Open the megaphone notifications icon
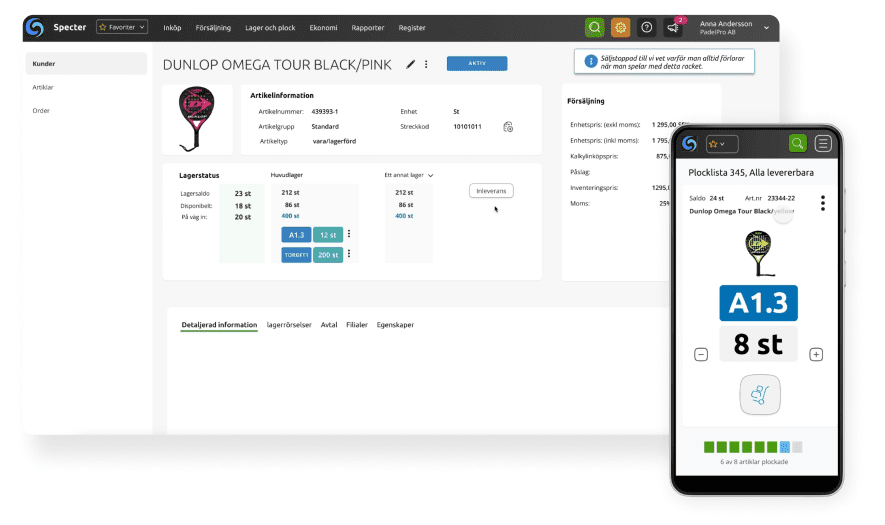The width and height of the screenshot is (885, 525). [x=672, y=27]
